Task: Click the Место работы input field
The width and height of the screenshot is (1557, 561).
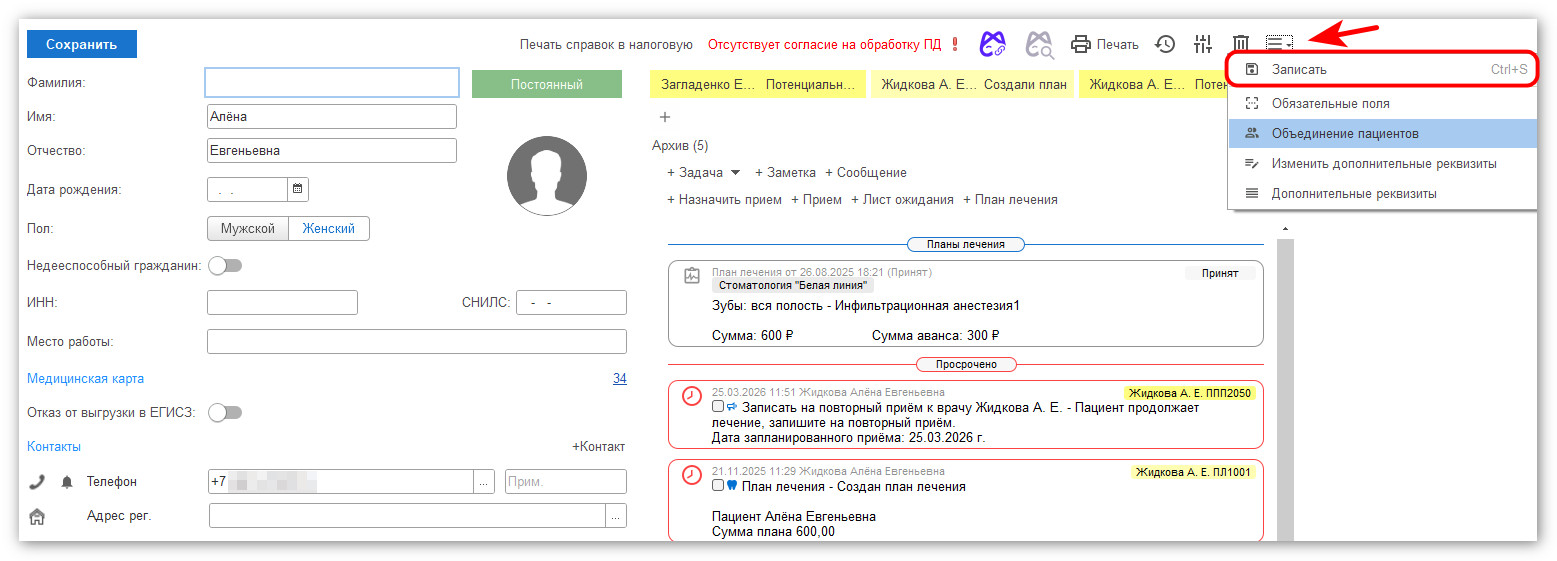Action: (417, 341)
